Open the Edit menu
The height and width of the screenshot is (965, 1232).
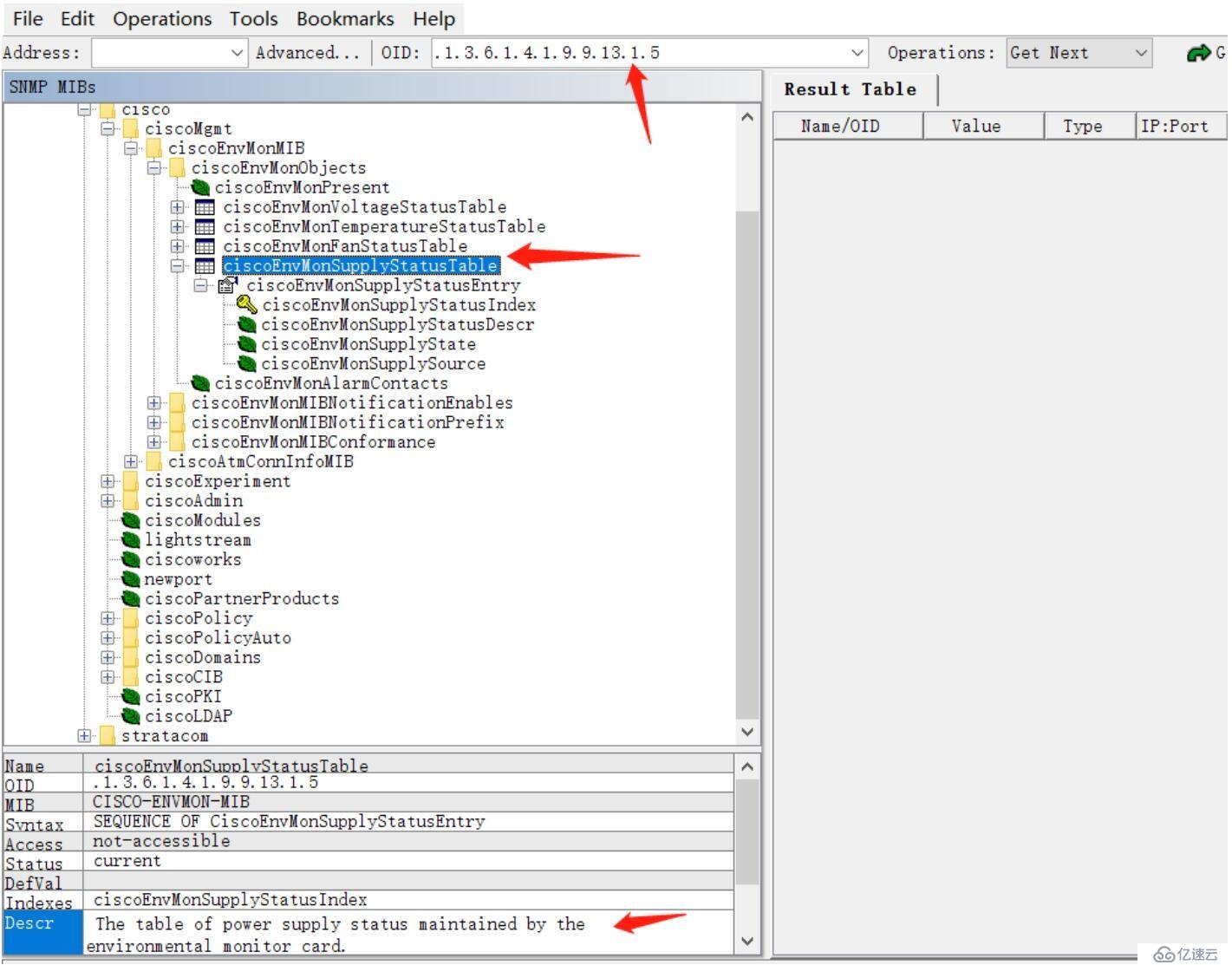click(77, 18)
